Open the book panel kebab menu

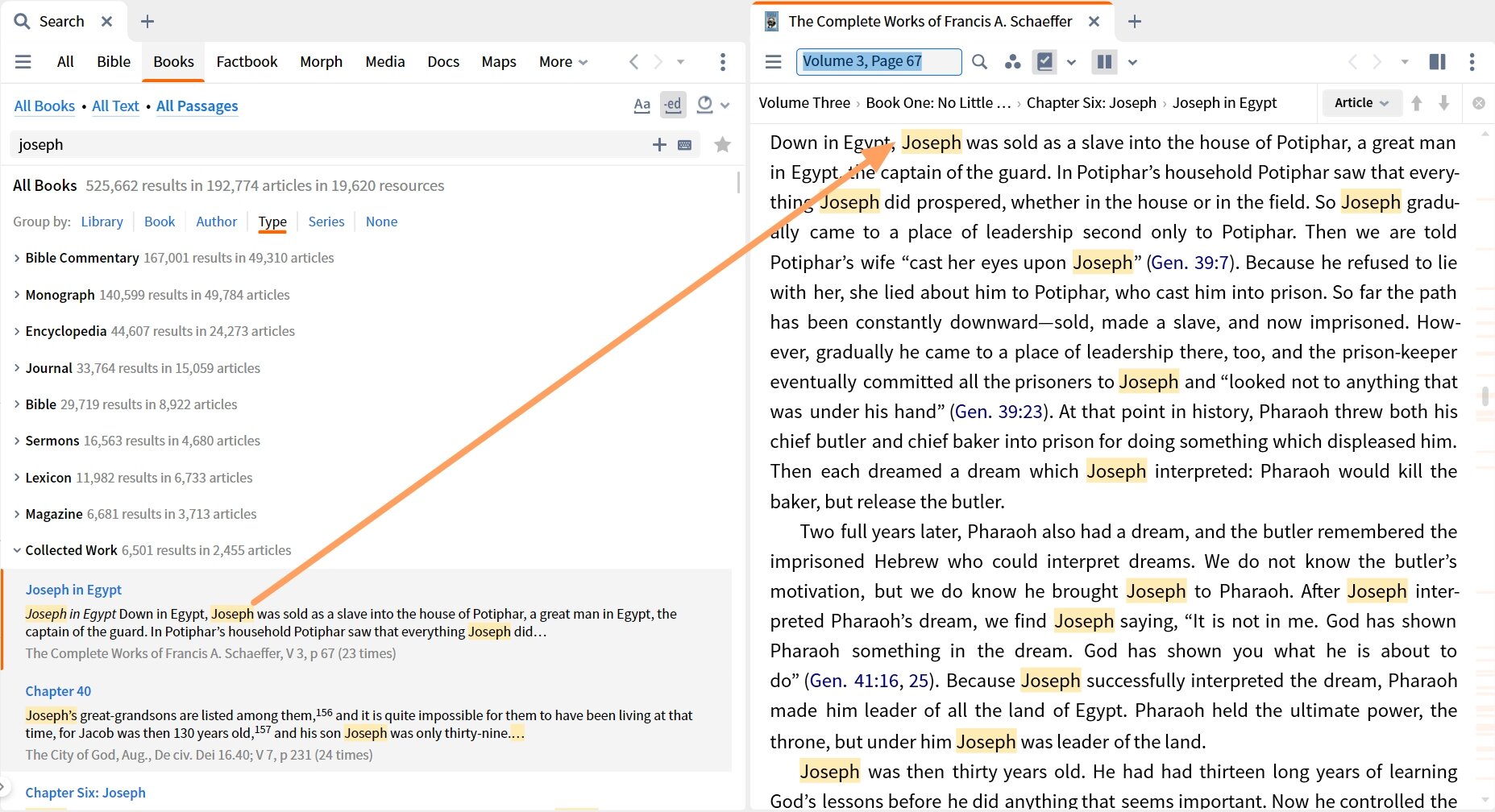(x=1472, y=62)
